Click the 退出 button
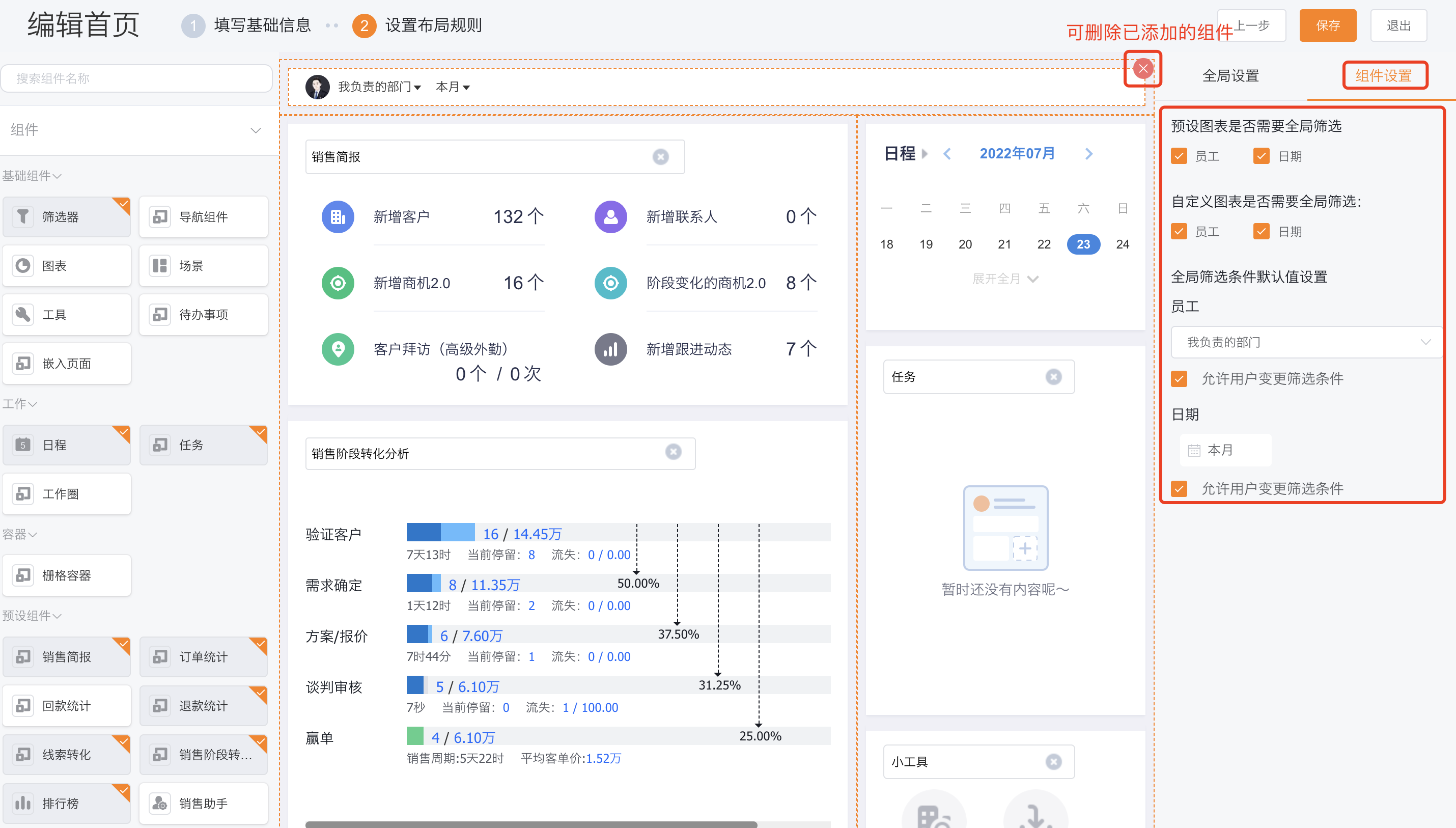 tap(1398, 25)
